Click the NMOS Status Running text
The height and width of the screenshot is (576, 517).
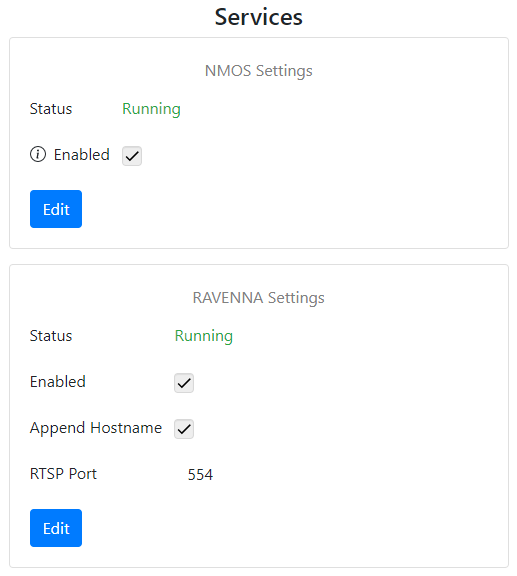coord(151,109)
